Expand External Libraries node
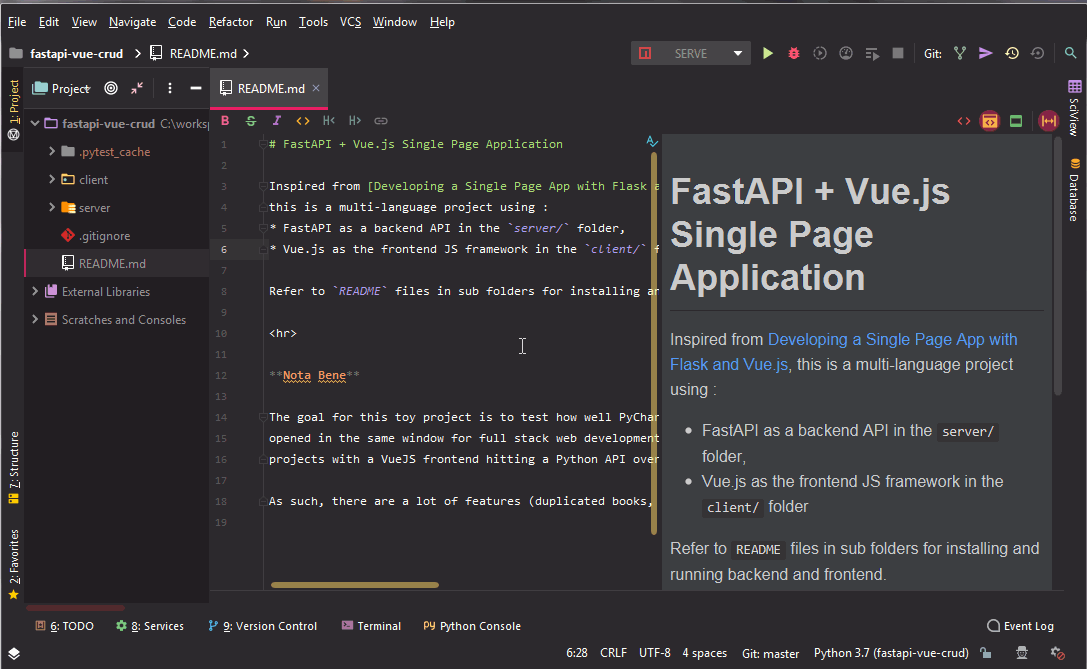 coord(35,291)
